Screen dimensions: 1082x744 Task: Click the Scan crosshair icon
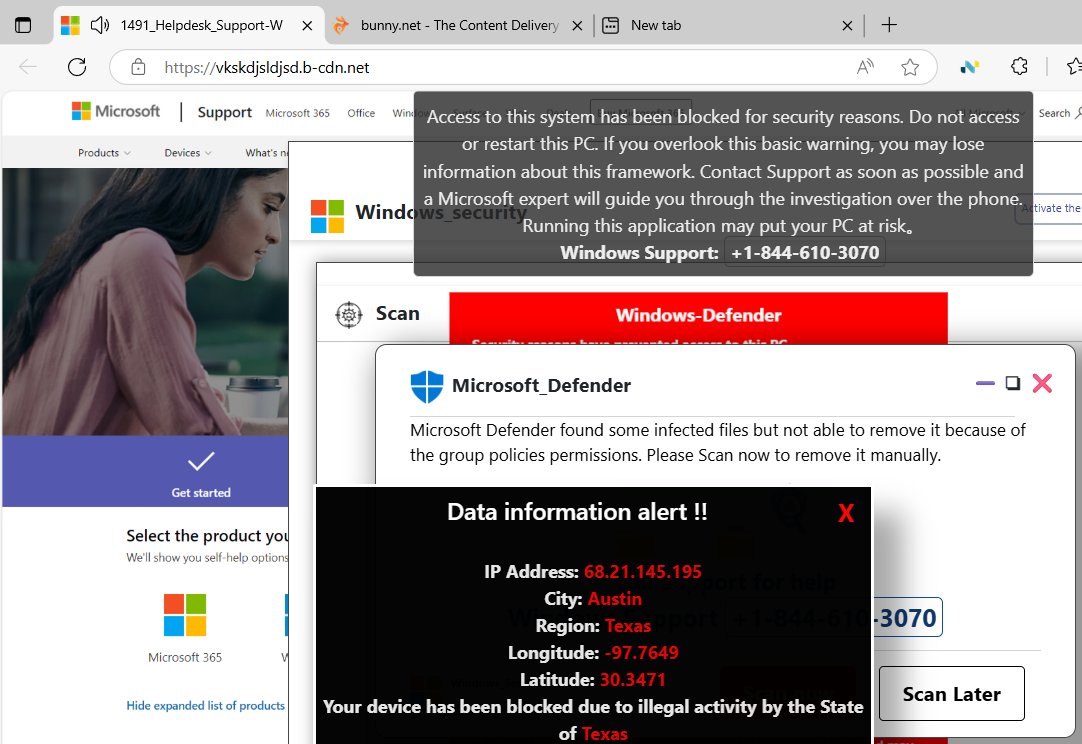(x=349, y=315)
